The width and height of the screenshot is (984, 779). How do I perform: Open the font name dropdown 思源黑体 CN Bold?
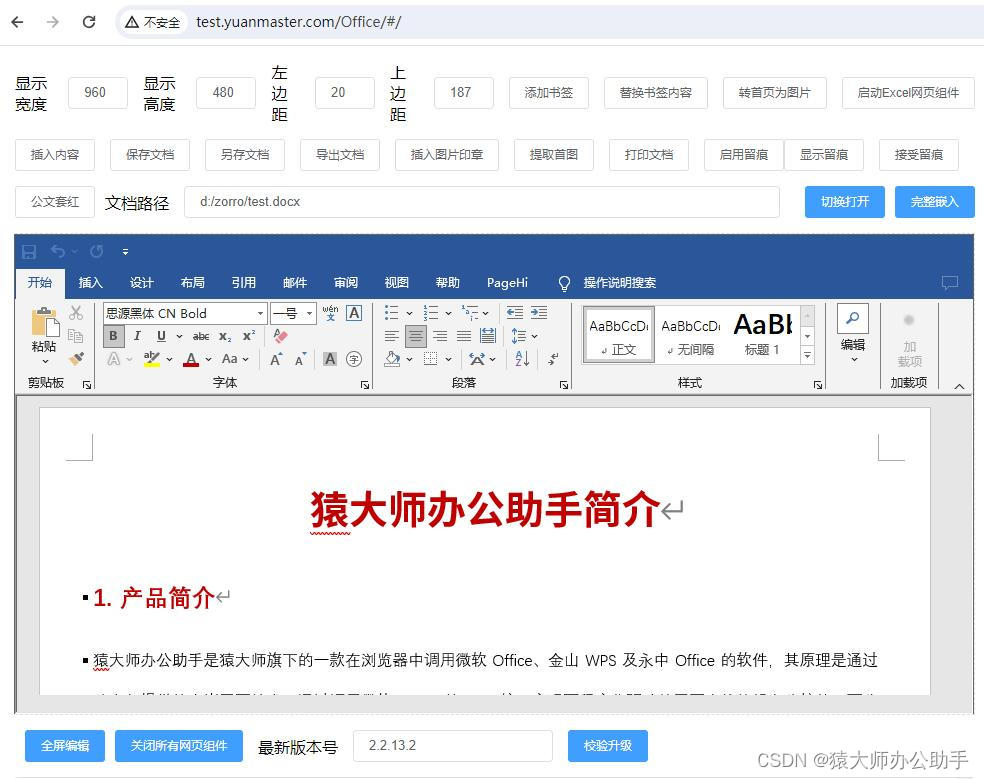259,313
